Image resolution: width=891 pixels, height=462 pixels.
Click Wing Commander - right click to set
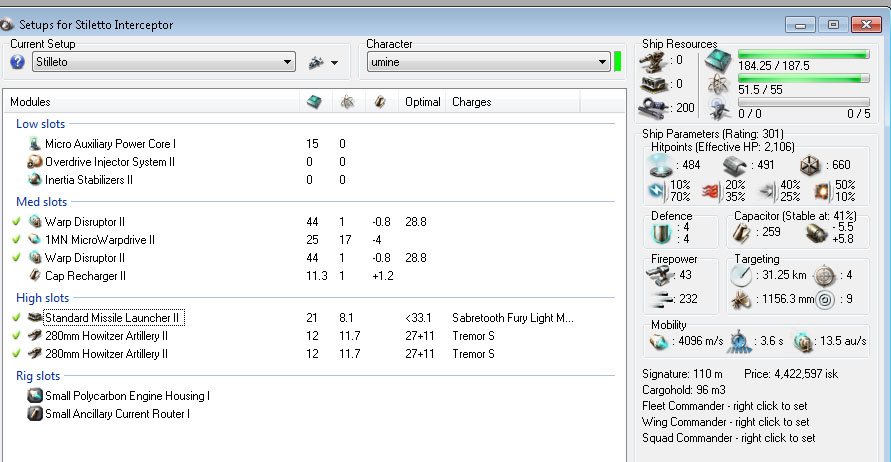pos(726,422)
